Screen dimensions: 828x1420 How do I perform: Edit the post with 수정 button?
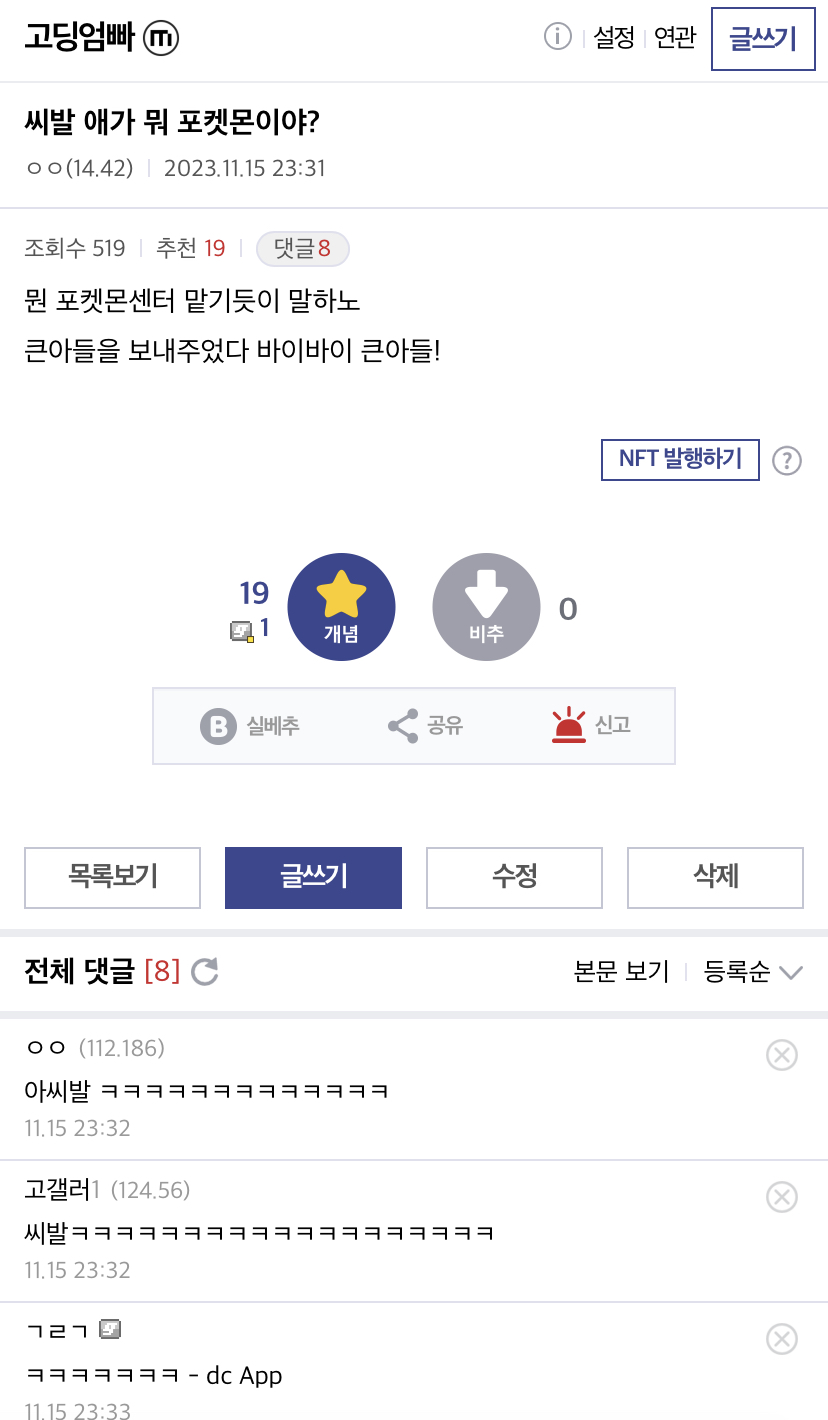515,878
